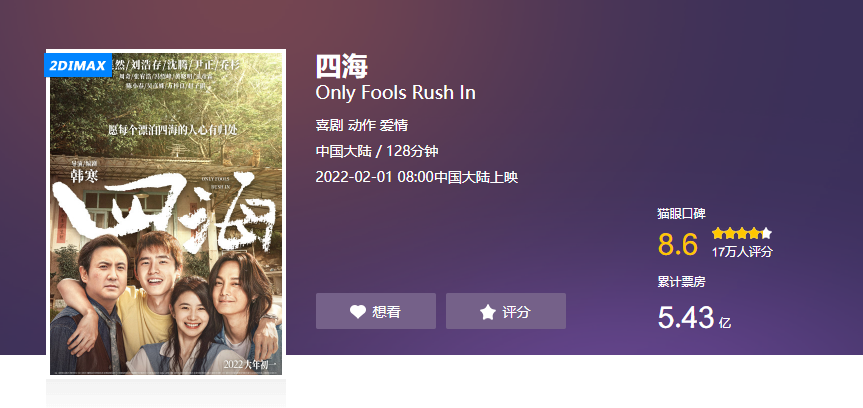This screenshot has height=408, width=863.
Task: Open the 四海 movie poster image
Action: 166,214
